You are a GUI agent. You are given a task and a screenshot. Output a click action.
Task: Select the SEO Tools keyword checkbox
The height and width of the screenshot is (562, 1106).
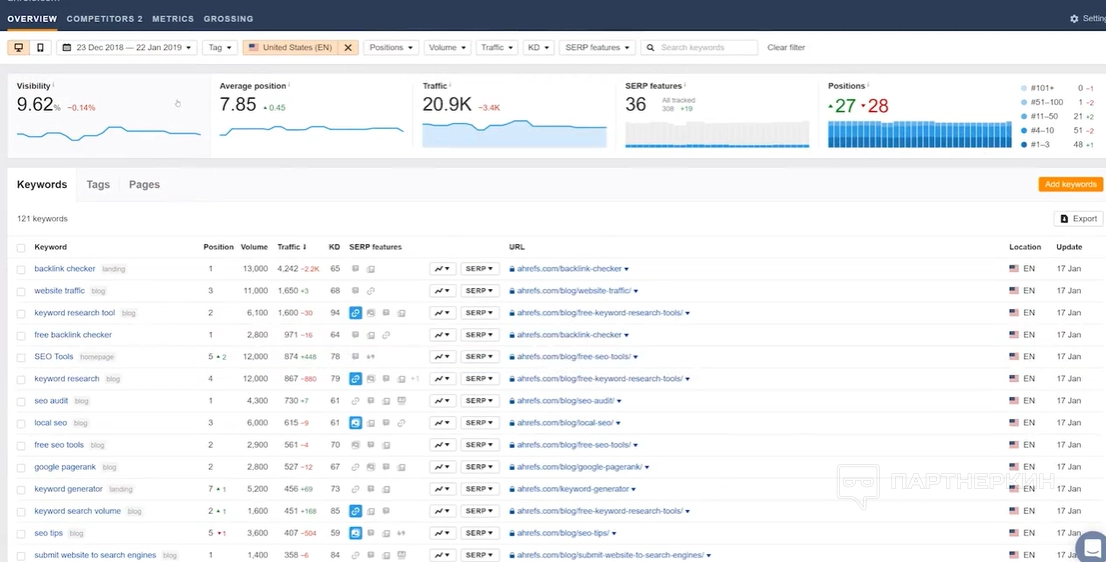coord(21,357)
